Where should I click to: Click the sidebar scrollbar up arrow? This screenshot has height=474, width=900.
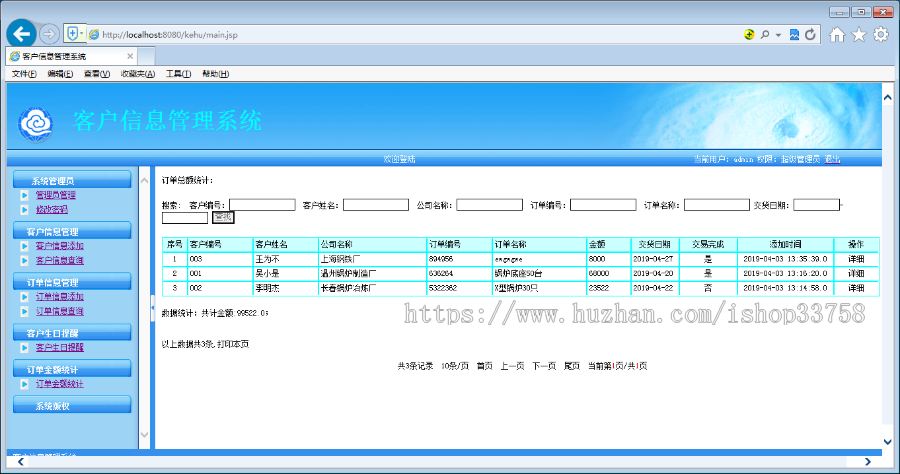(145, 181)
